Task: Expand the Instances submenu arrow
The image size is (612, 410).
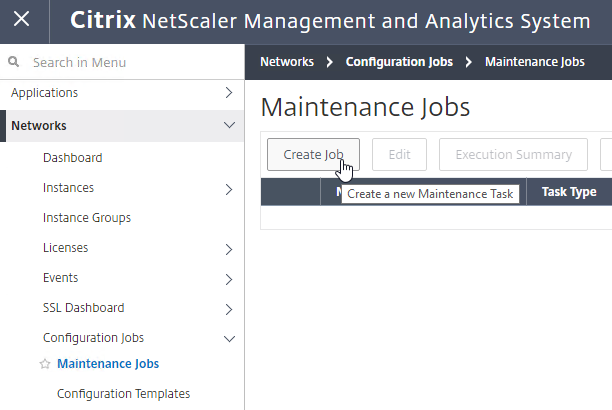Action: tap(229, 189)
